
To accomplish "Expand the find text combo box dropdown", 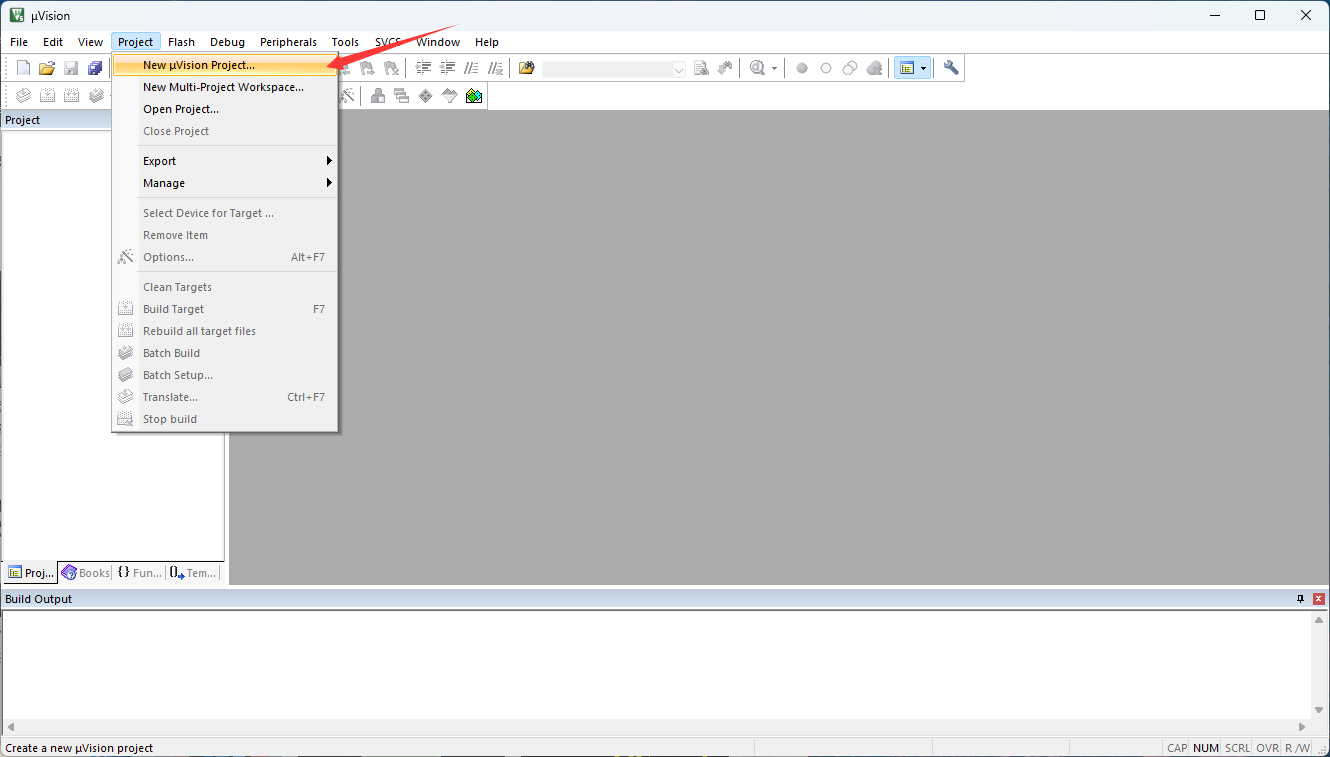I will tap(679, 68).
